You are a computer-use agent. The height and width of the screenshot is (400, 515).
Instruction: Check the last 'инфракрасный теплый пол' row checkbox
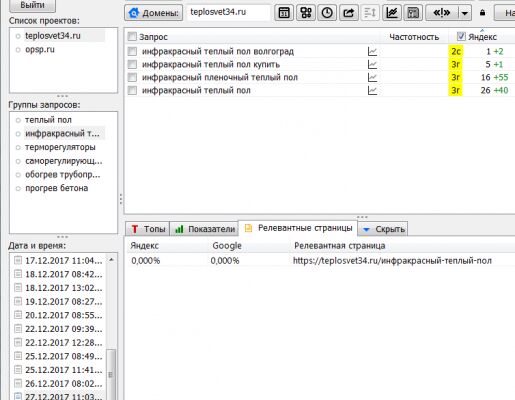[132, 90]
